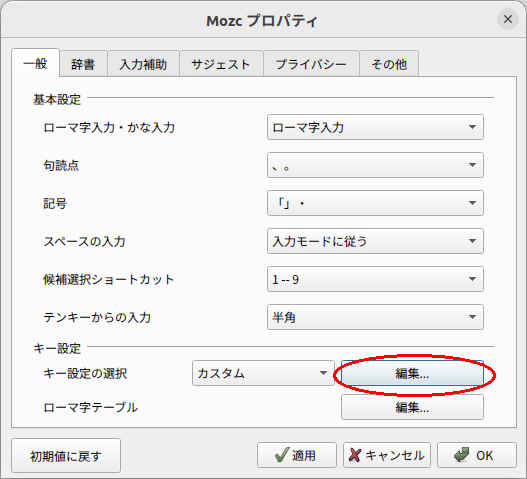Close the Mozc プロパティ dialog
The image size is (527, 479).
point(508,19)
